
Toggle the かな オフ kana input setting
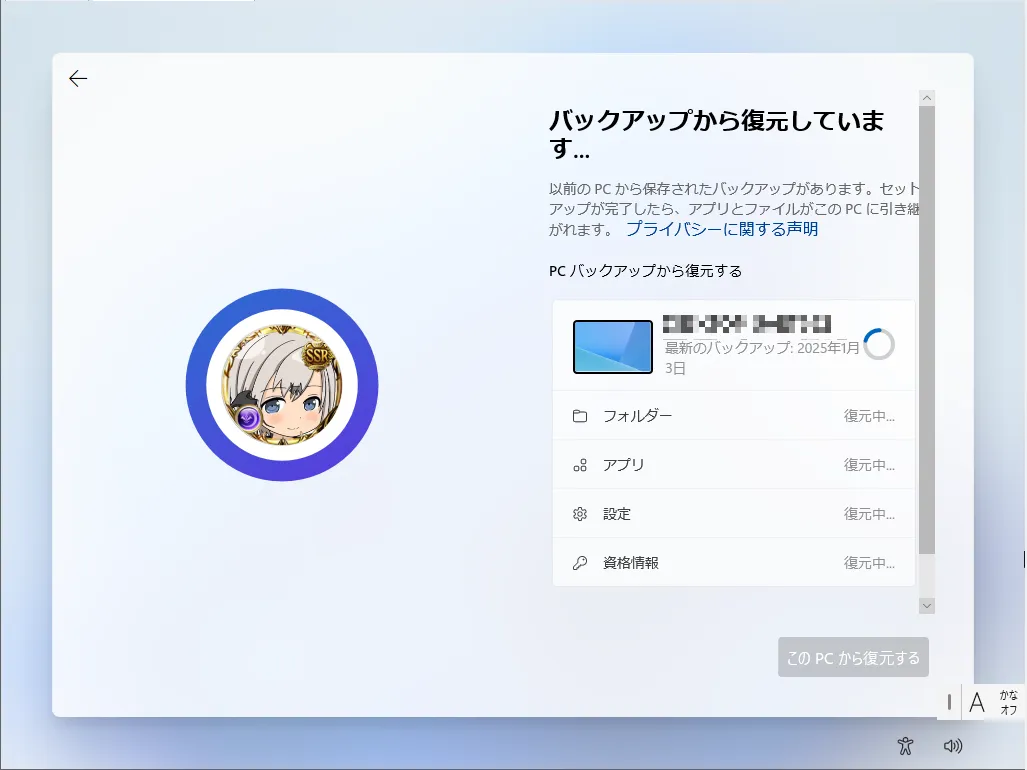tap(1009, 703)
